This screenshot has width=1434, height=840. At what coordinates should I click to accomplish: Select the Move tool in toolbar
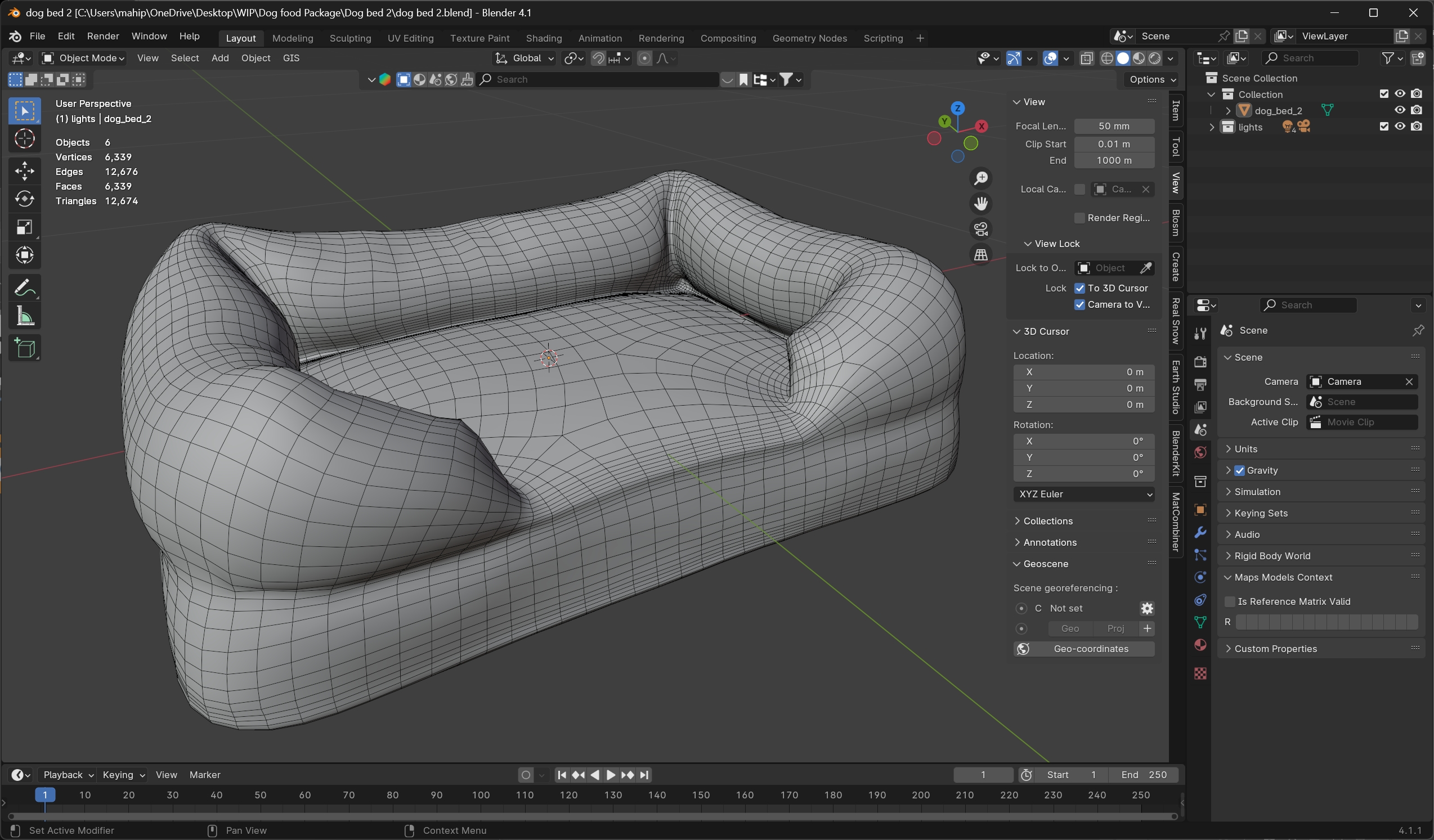(x=24, y=170)
